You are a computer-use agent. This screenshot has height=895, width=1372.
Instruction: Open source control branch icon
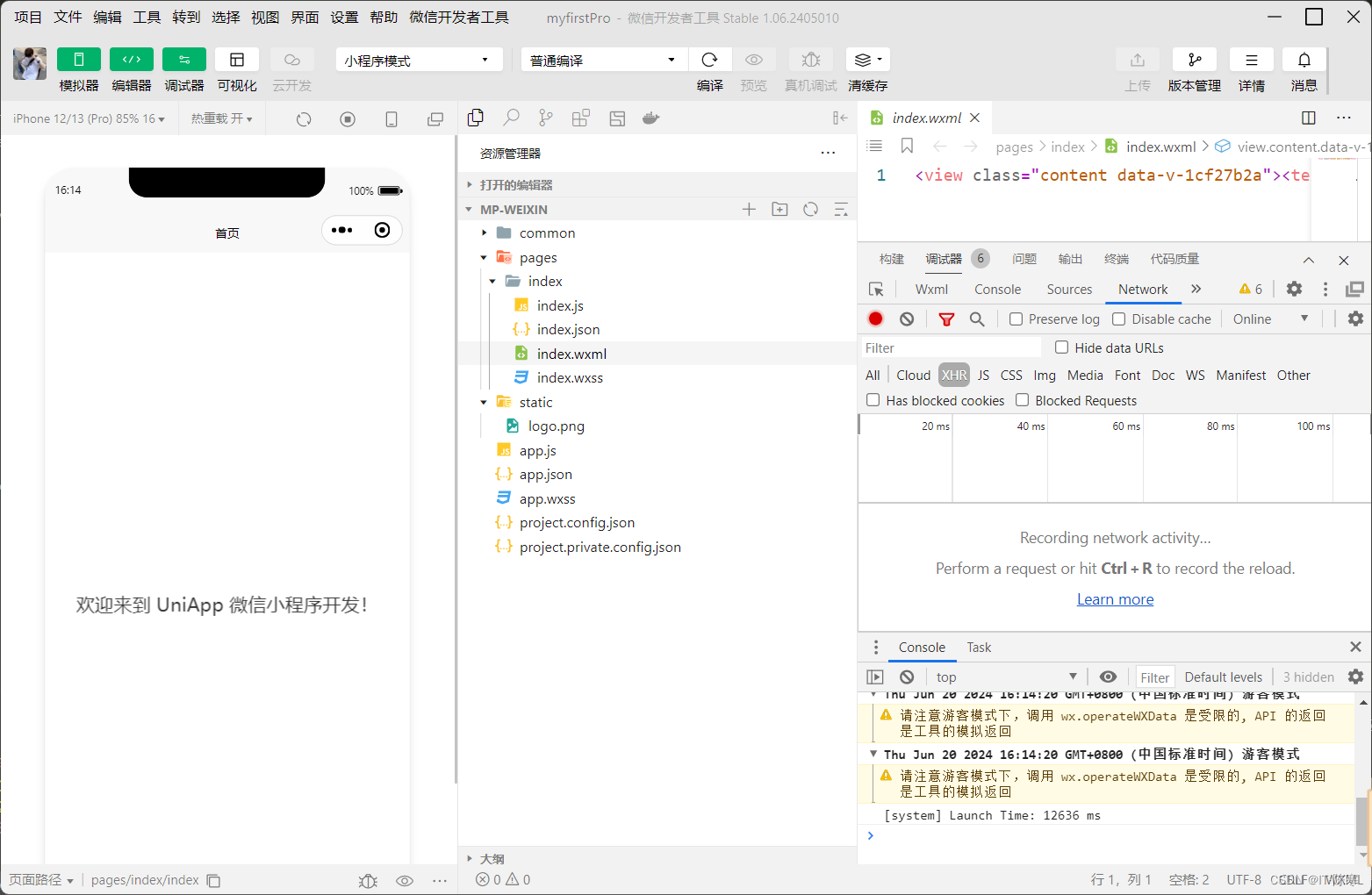tap(546, 118)
